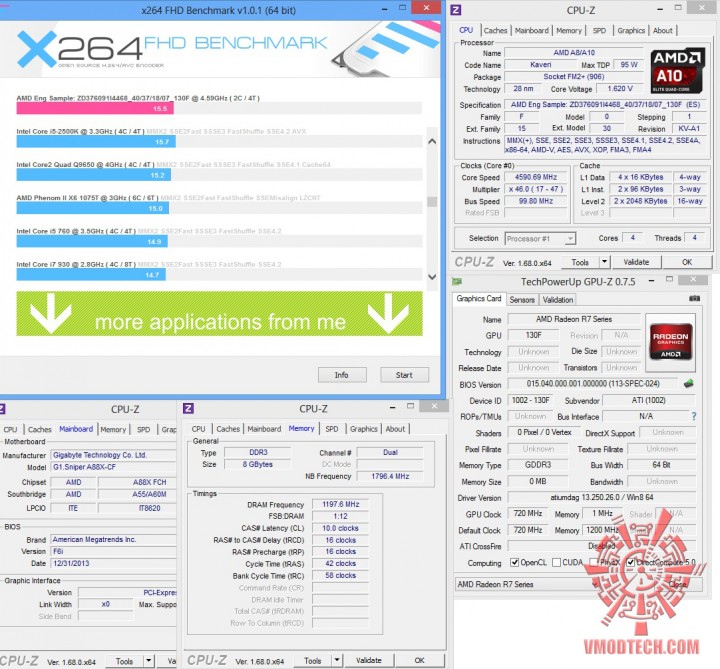Image resolution: width=720 pixels, height=669 pixels.
Task: Select Graphics Card tab in GPU-Z
Action: pyautogui.click(x=479, y=298)
